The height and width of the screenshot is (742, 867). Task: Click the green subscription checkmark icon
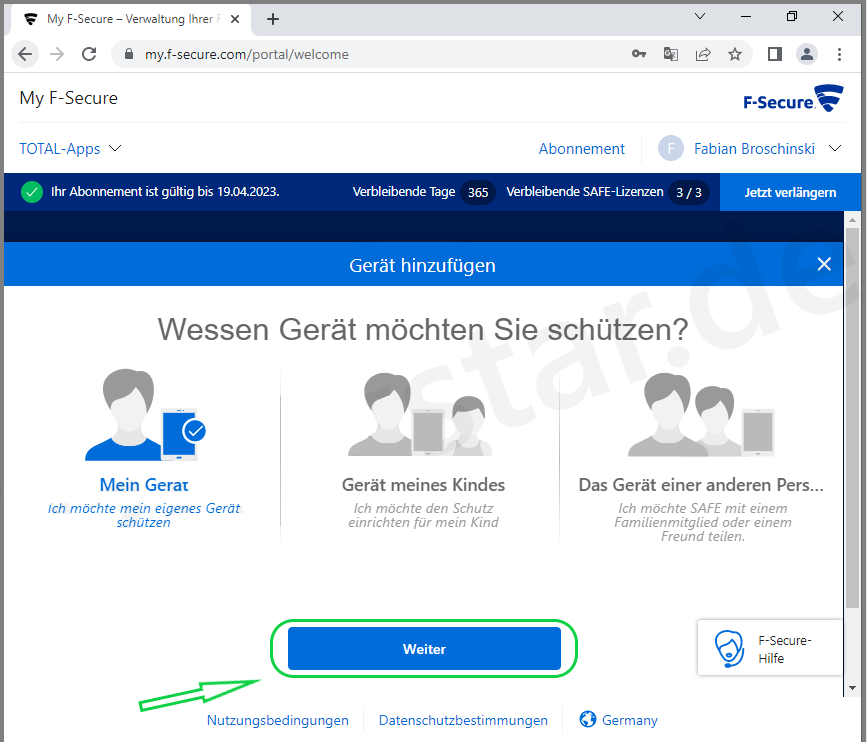(x=32, y=192)
